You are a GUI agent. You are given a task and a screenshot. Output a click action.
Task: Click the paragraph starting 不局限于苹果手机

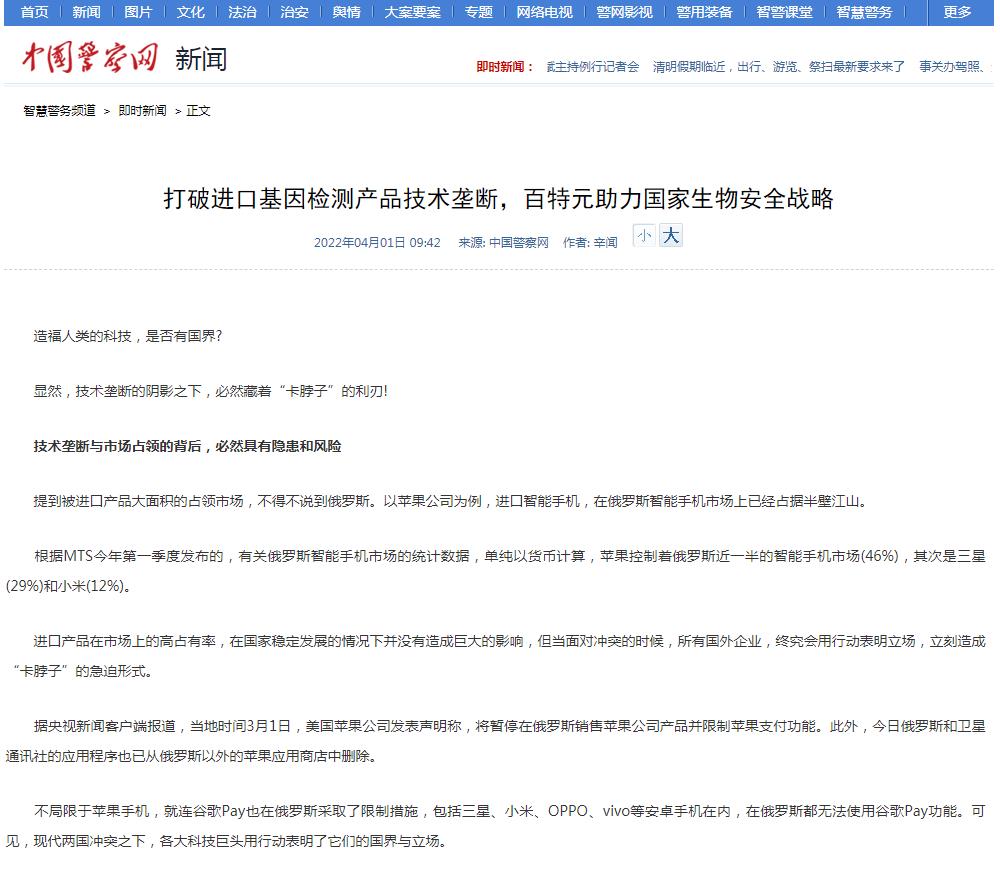497,825
